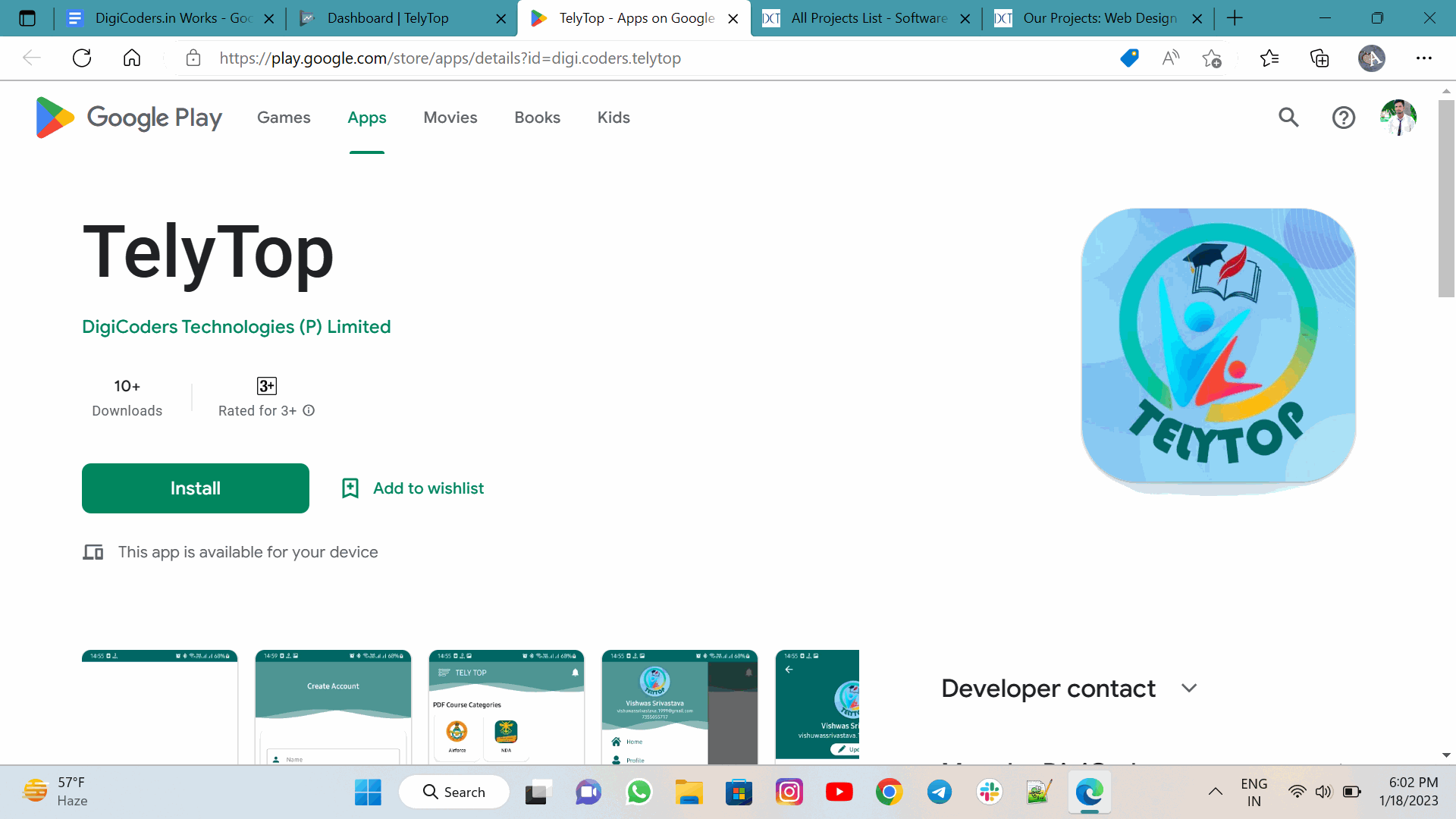Expand the Developer contact section
Viewport: 1456px width, 819px height.
1189,688
